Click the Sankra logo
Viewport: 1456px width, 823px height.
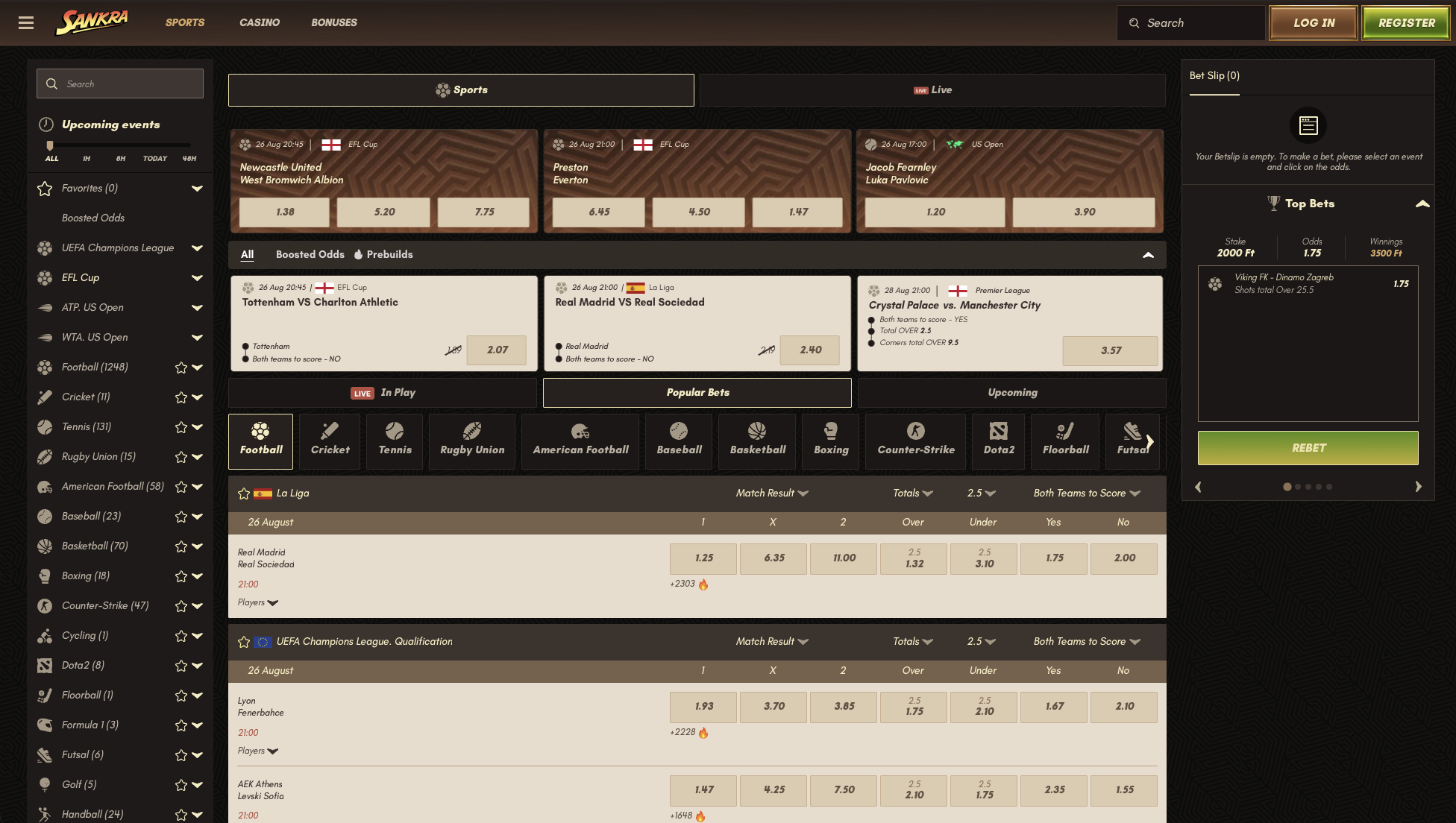92,22
